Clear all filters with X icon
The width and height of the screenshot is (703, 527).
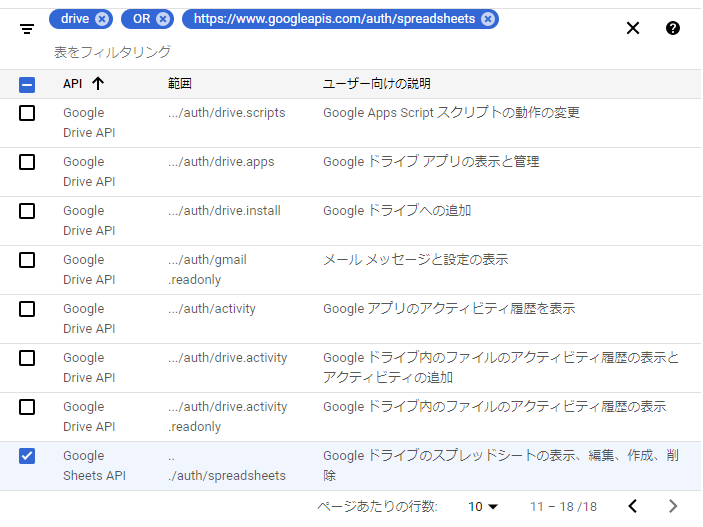tap(633, 28)
